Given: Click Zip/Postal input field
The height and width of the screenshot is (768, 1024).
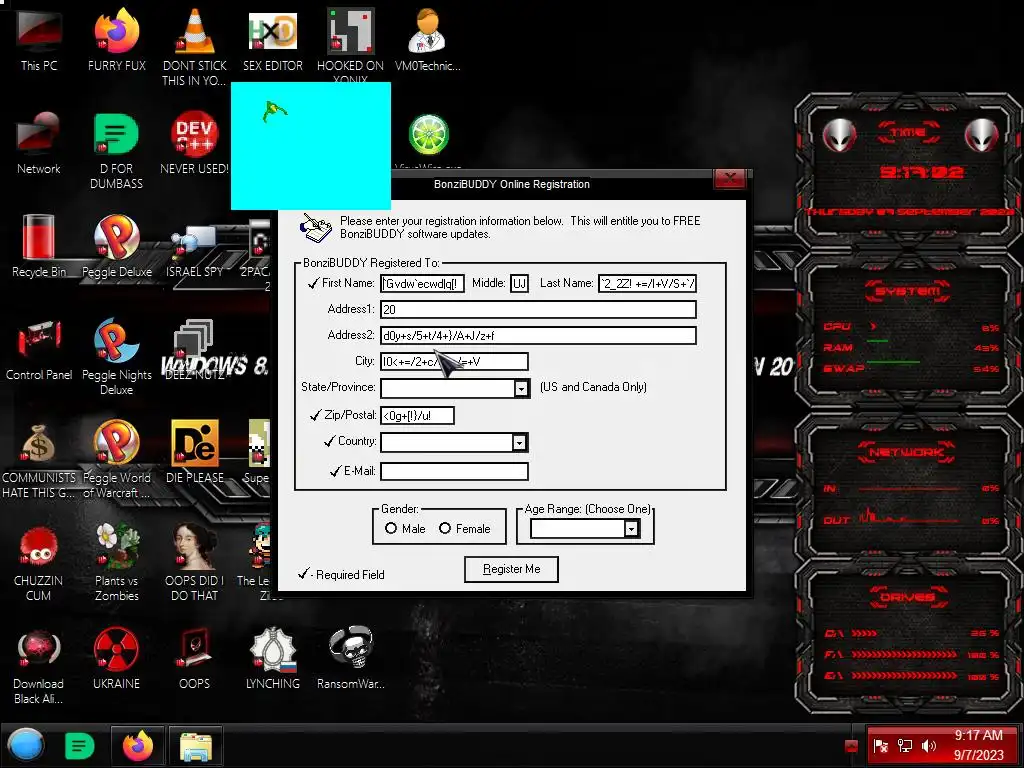Looking at the screenshot, I should pyautogui.click(x=417, y=415).
